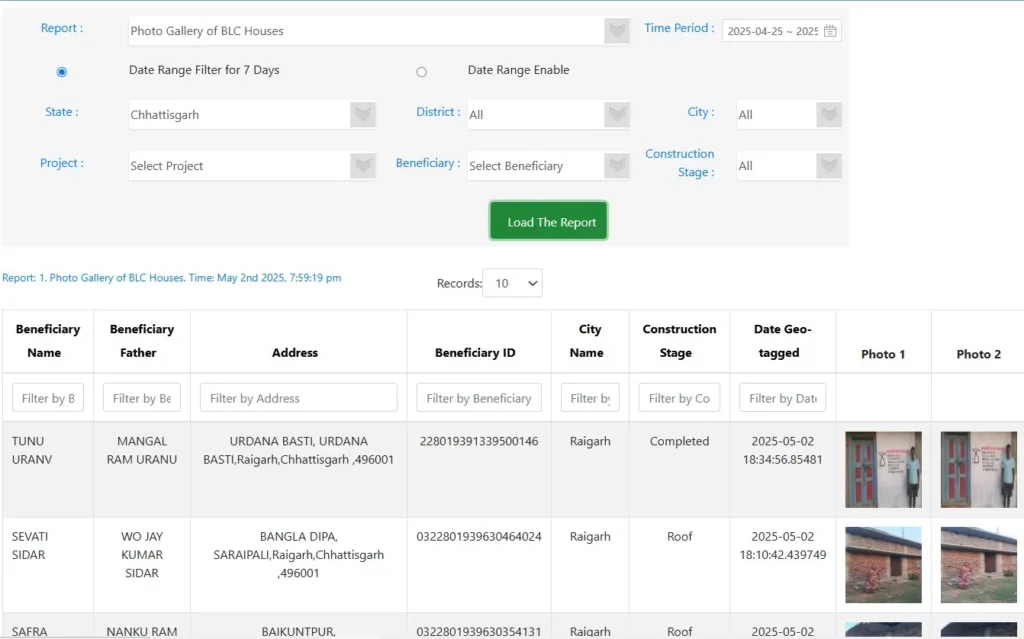This screenshot has height=639, width=1024.
Task: Click the calendar icon in Time Period field
Action: click(x=830, y=31)
